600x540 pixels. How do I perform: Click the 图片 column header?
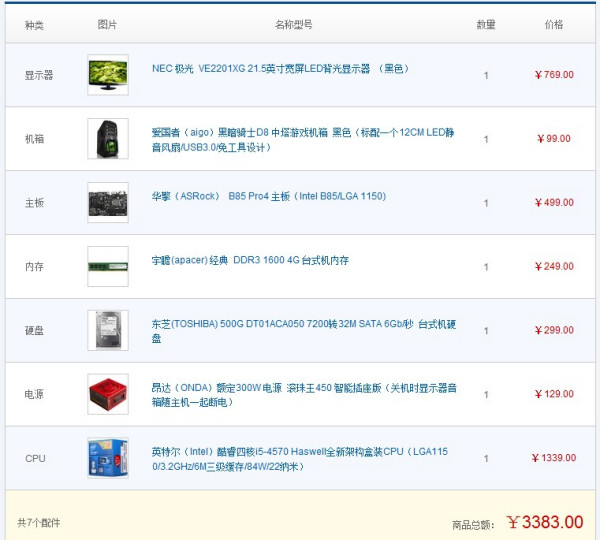107,24
